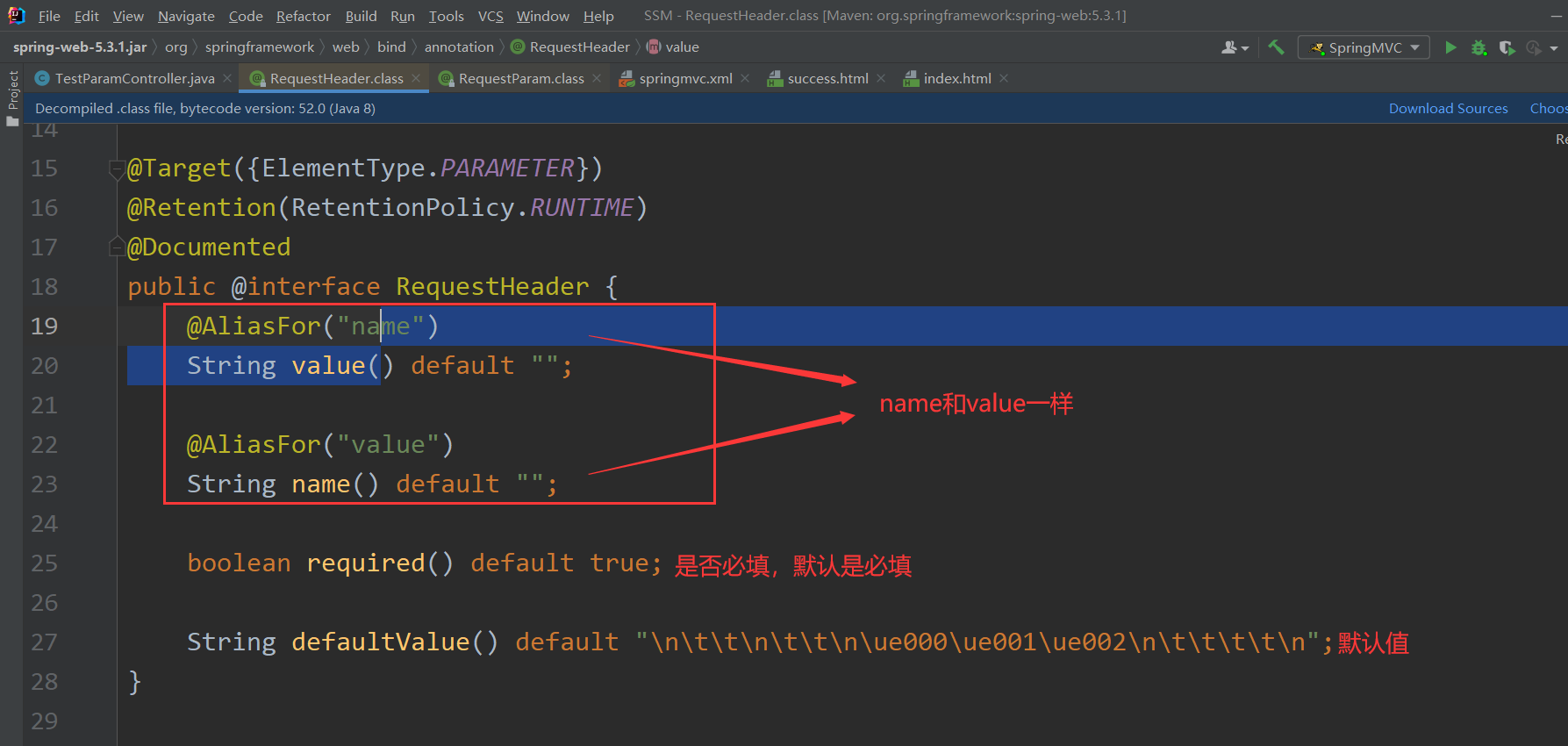
Task: Open the VCS menu
Action: coord(490,16)
